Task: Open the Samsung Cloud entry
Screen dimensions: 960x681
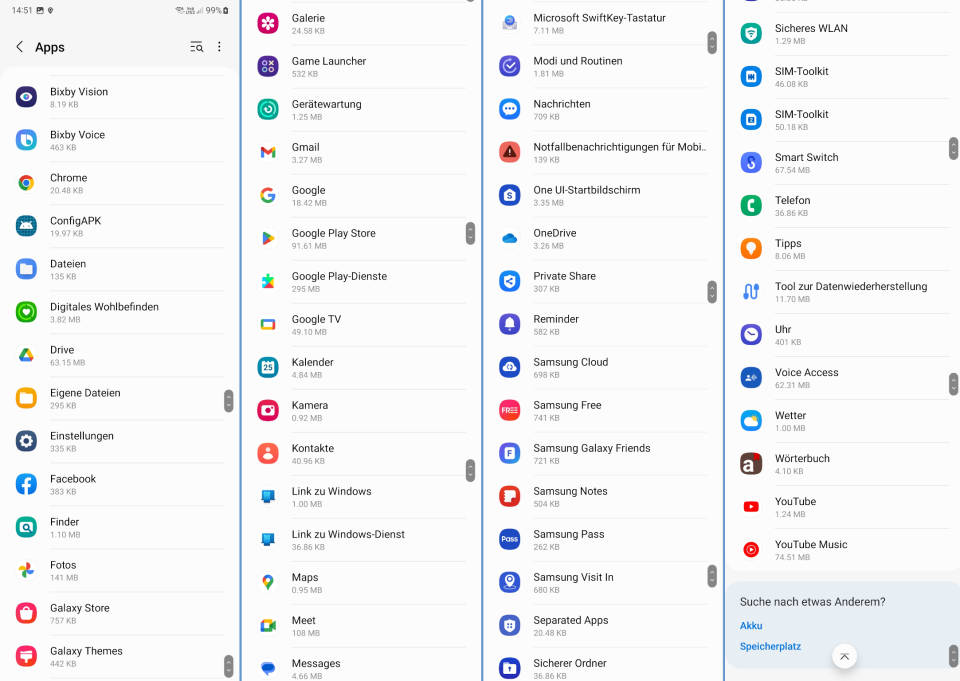Action: (603, 367)
